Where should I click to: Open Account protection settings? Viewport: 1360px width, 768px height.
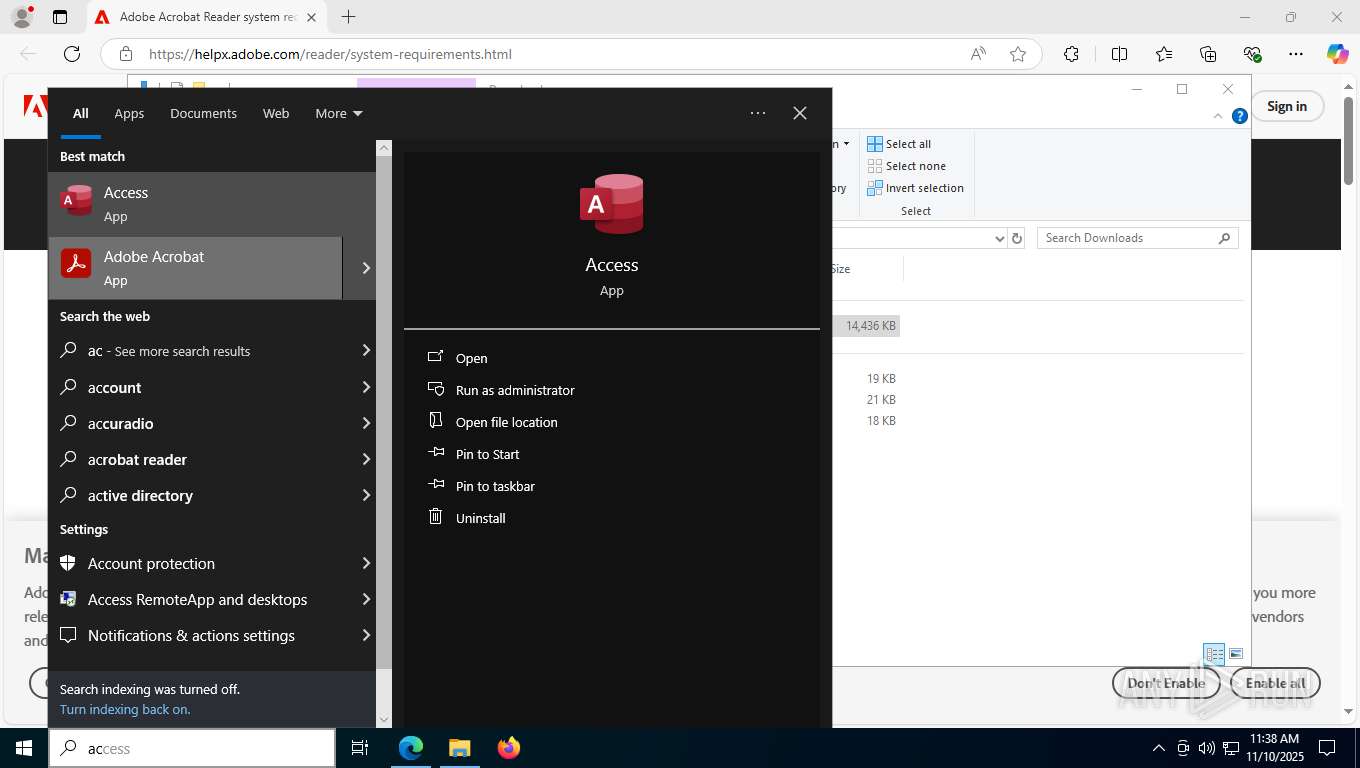pos(200,563)
